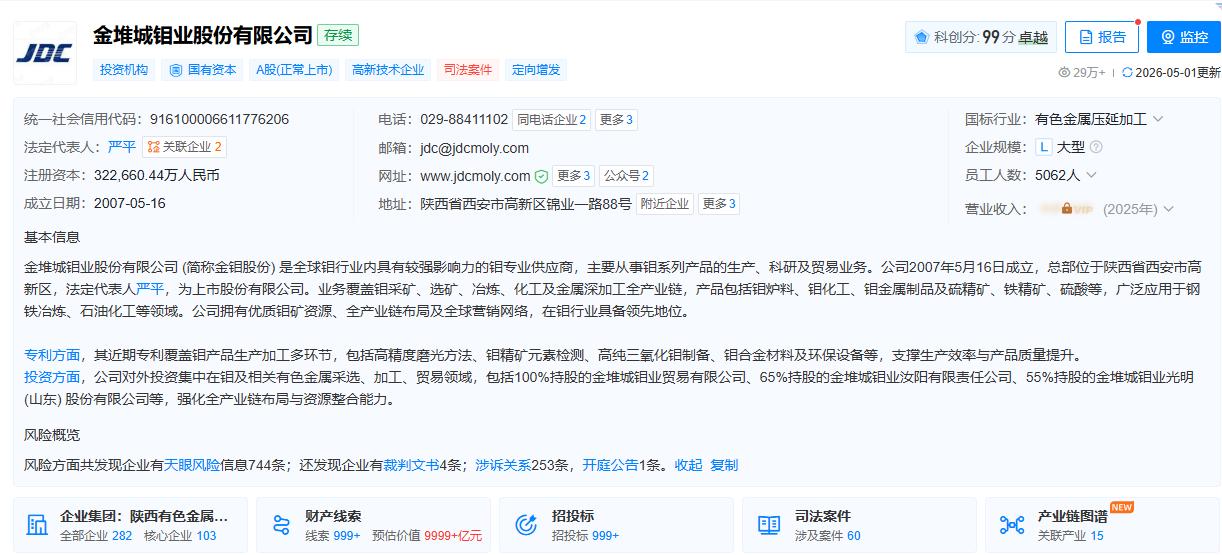This screenshot has height=555, width=1222.
Task: Open the 司法案件 card
Action: [859, 525]
